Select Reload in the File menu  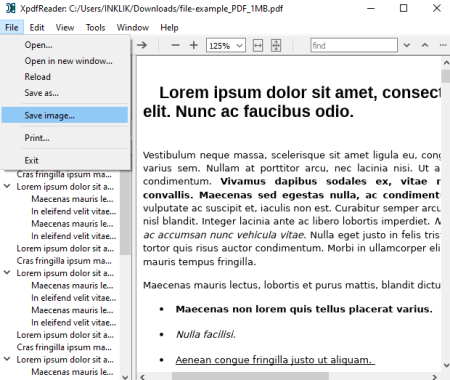65,77
